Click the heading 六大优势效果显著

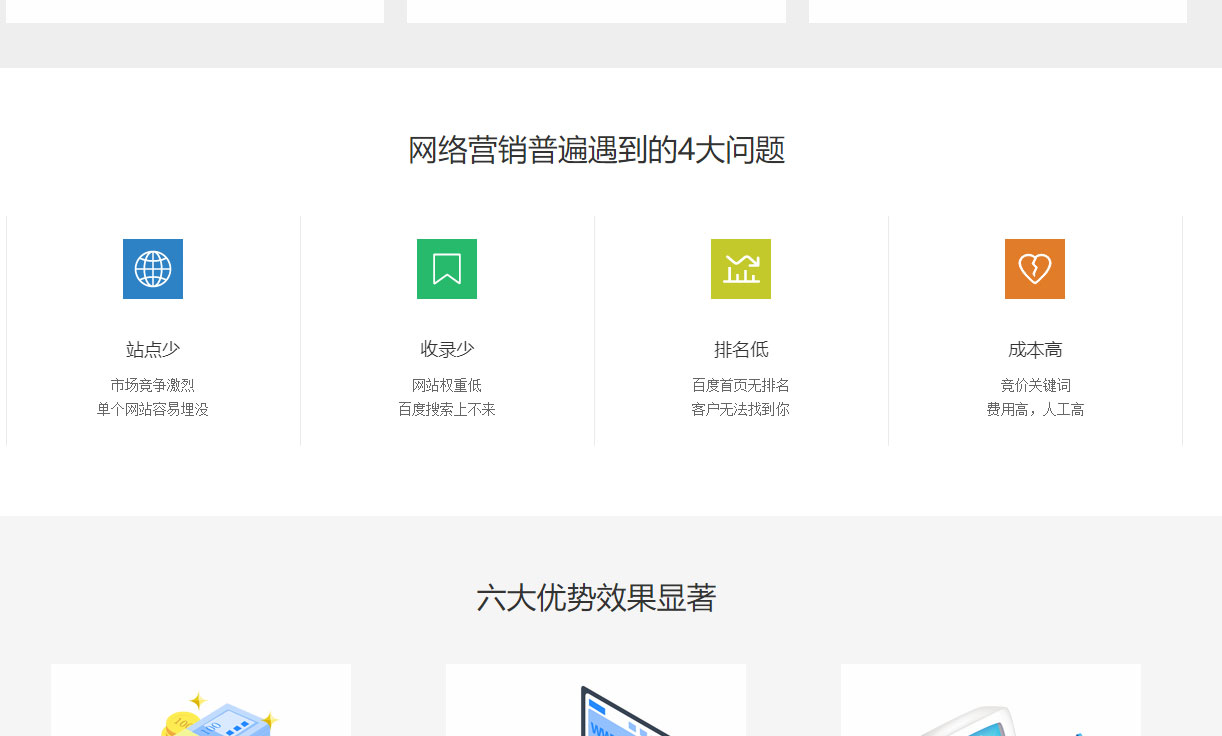pos(597,598)
